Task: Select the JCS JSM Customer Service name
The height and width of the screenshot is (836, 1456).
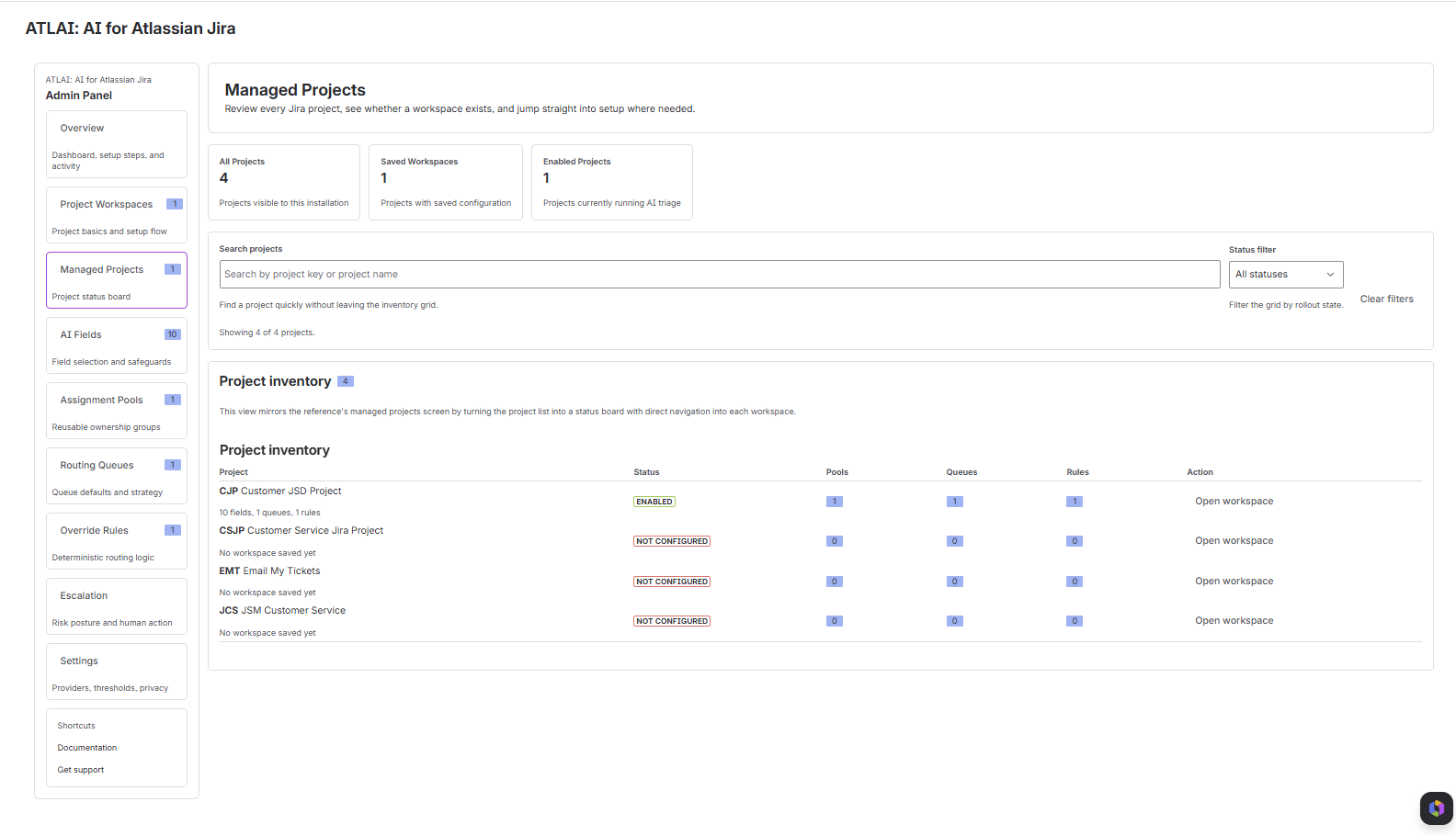Action: click(x=282, y=611)
